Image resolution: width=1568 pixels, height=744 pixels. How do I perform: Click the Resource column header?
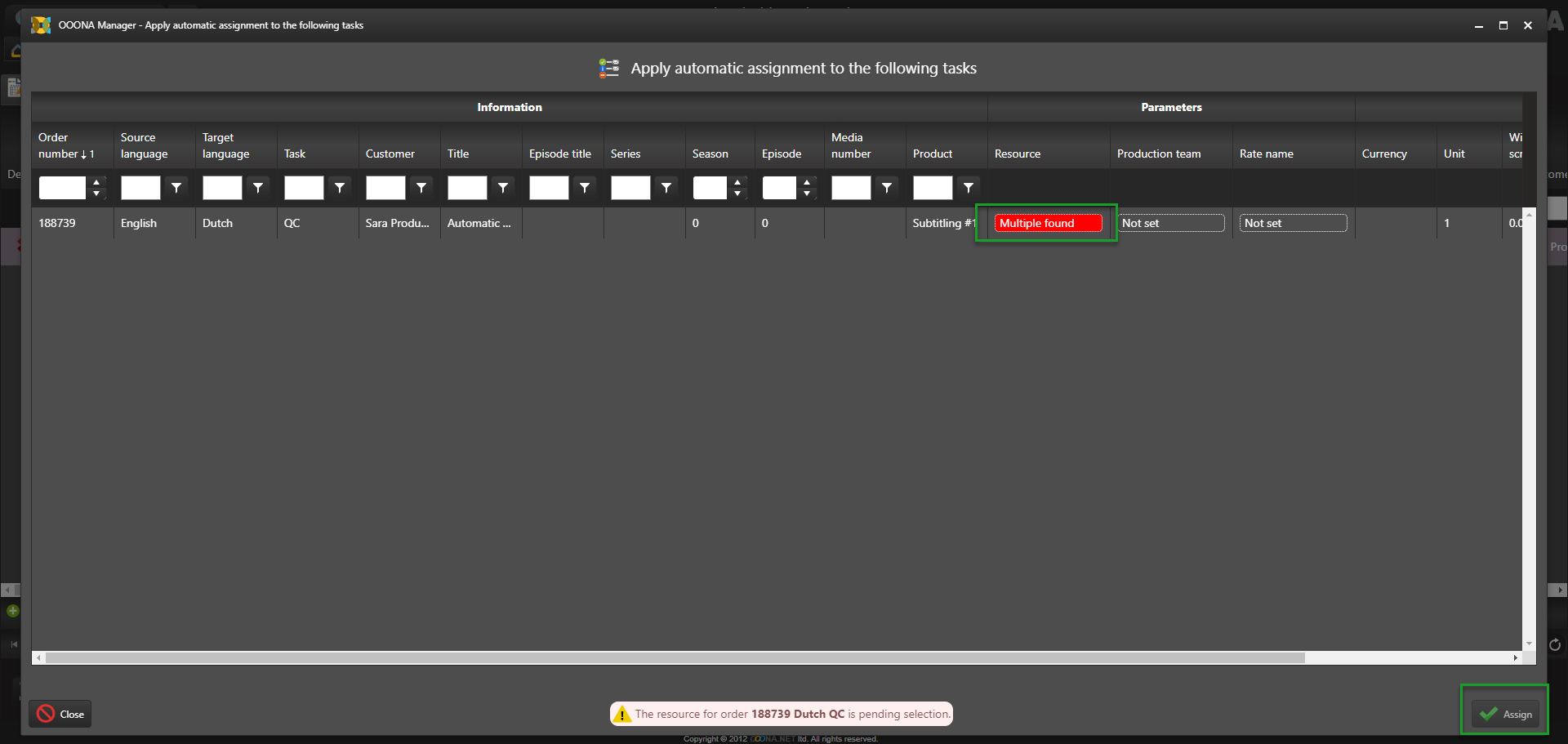click(1018, 154)
